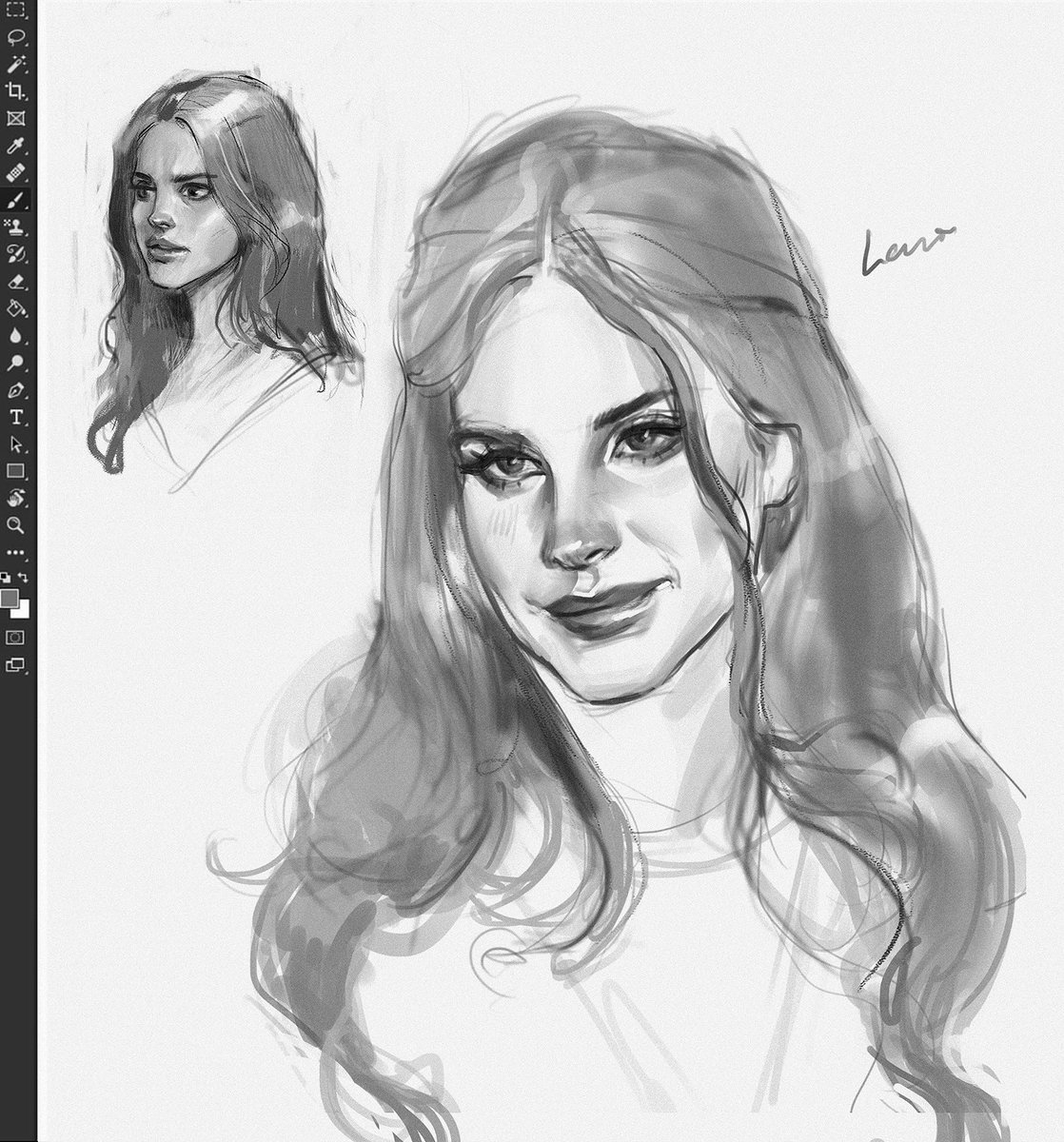Select the Lasso tool
This screenshot has height=1142, width=1064.
coord(16,37)
